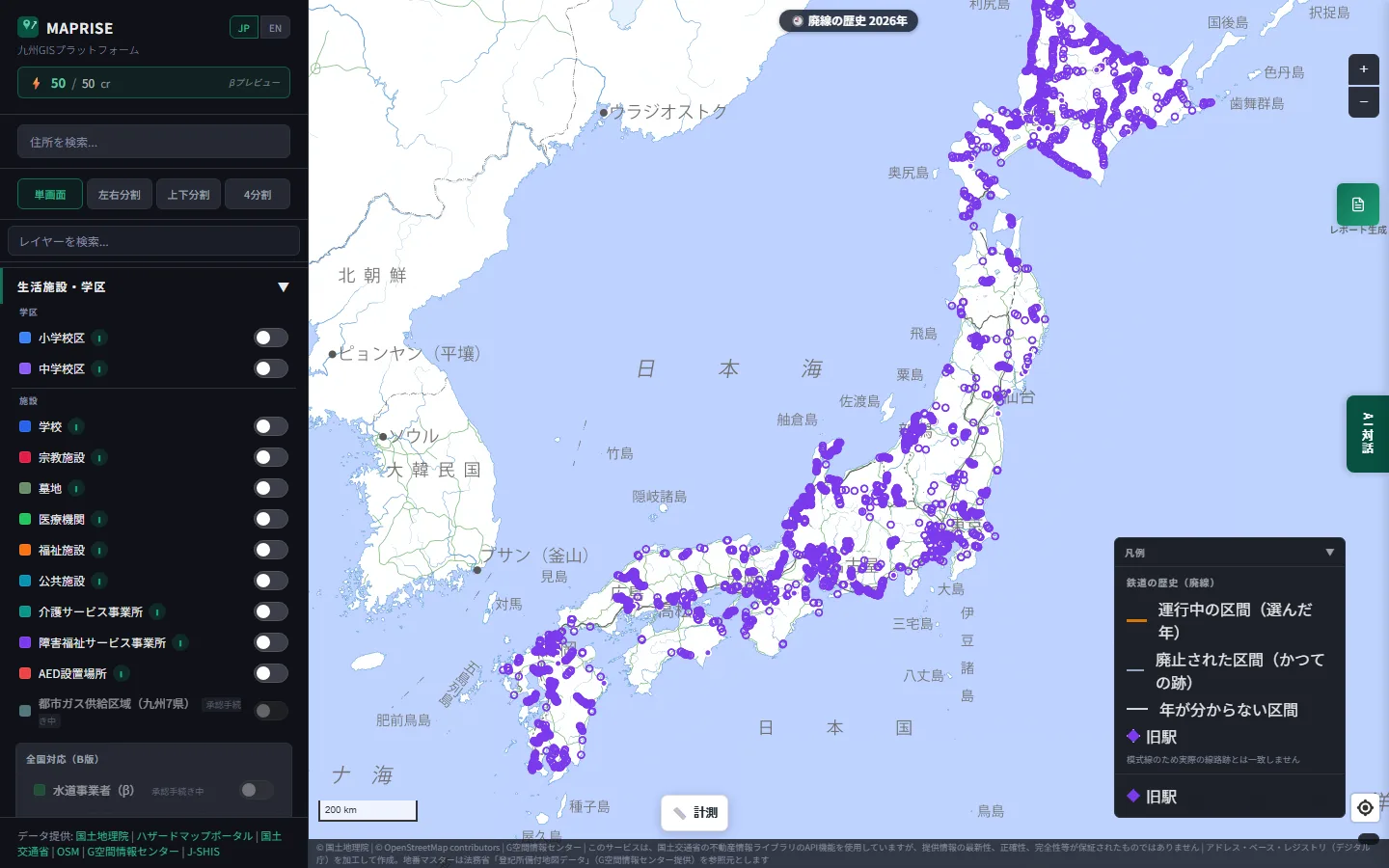Open the ハザードマップポータル link
The image size is (1389, 868).
click(195, 836)
